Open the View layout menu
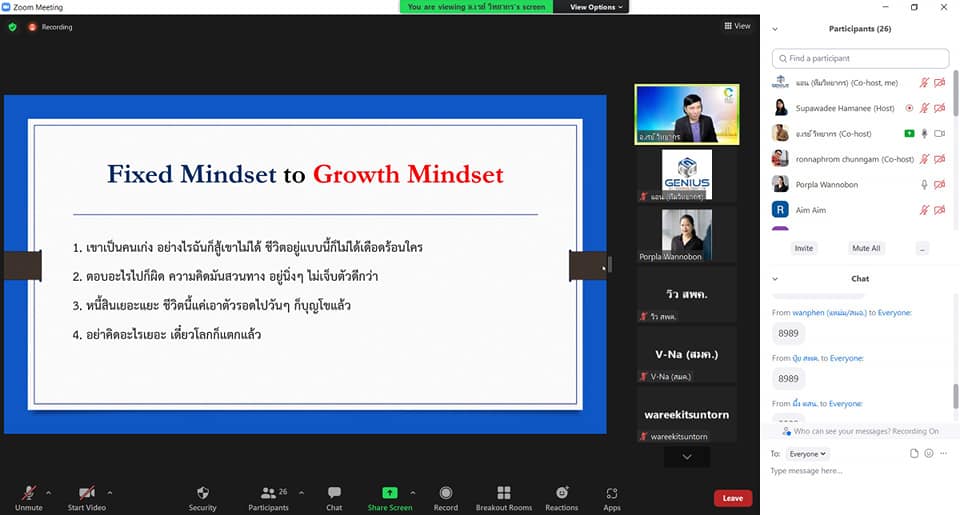This screenshot has height=515, width=960. [x=737, y=26]
